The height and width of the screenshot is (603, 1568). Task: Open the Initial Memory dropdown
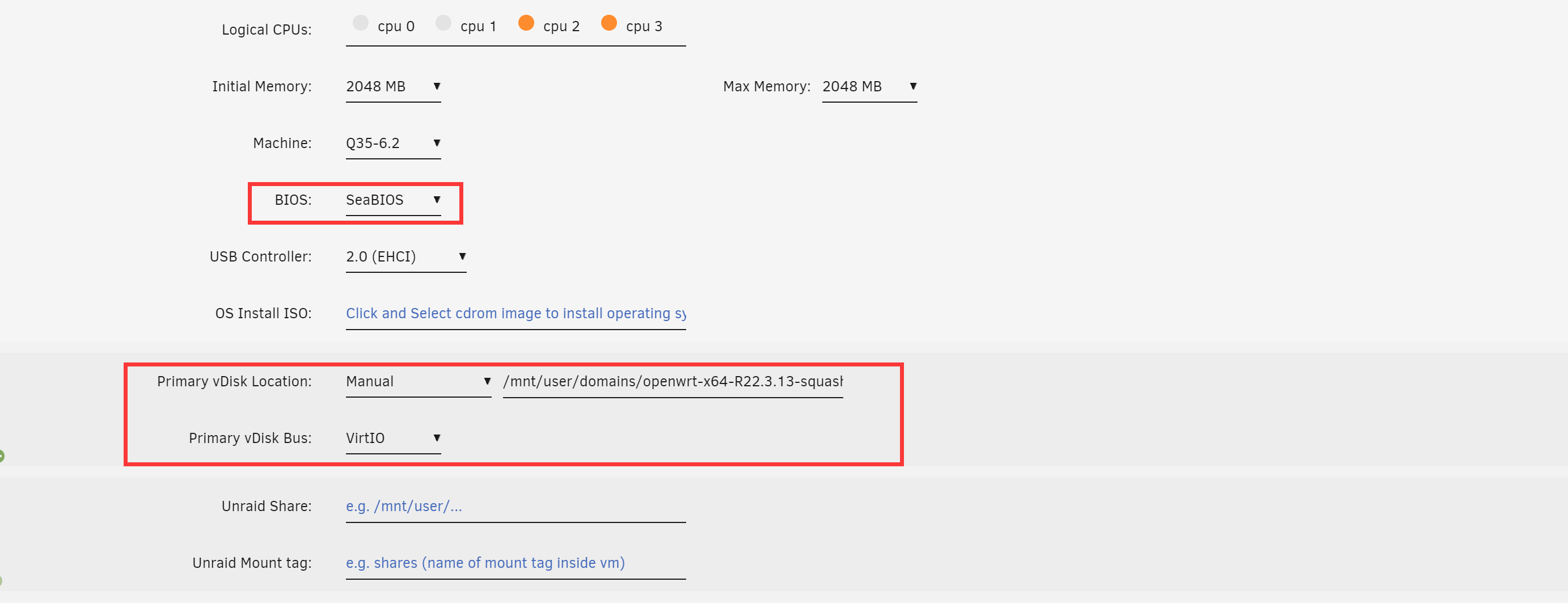coord(392,86)
